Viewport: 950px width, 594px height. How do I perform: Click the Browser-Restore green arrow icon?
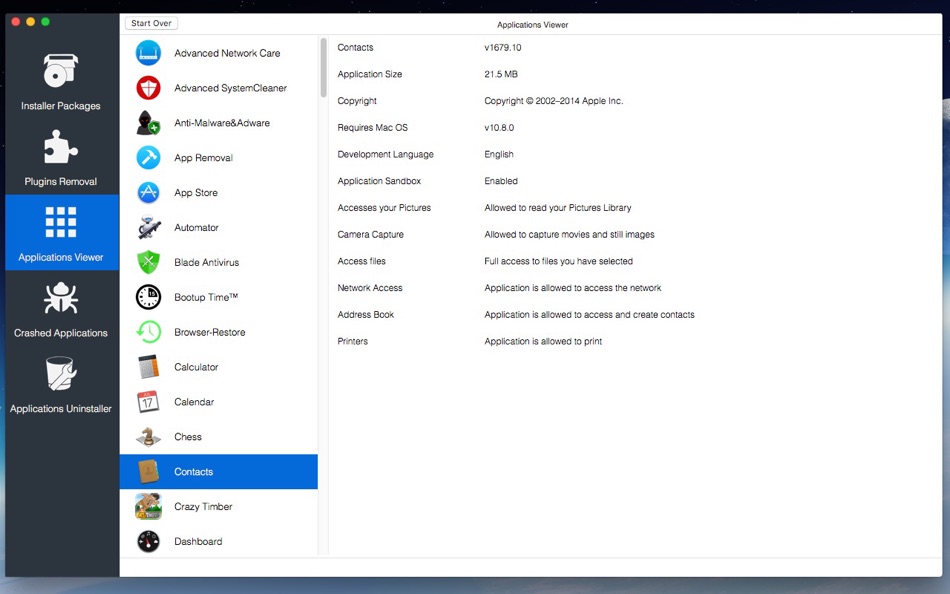[148, 332]
